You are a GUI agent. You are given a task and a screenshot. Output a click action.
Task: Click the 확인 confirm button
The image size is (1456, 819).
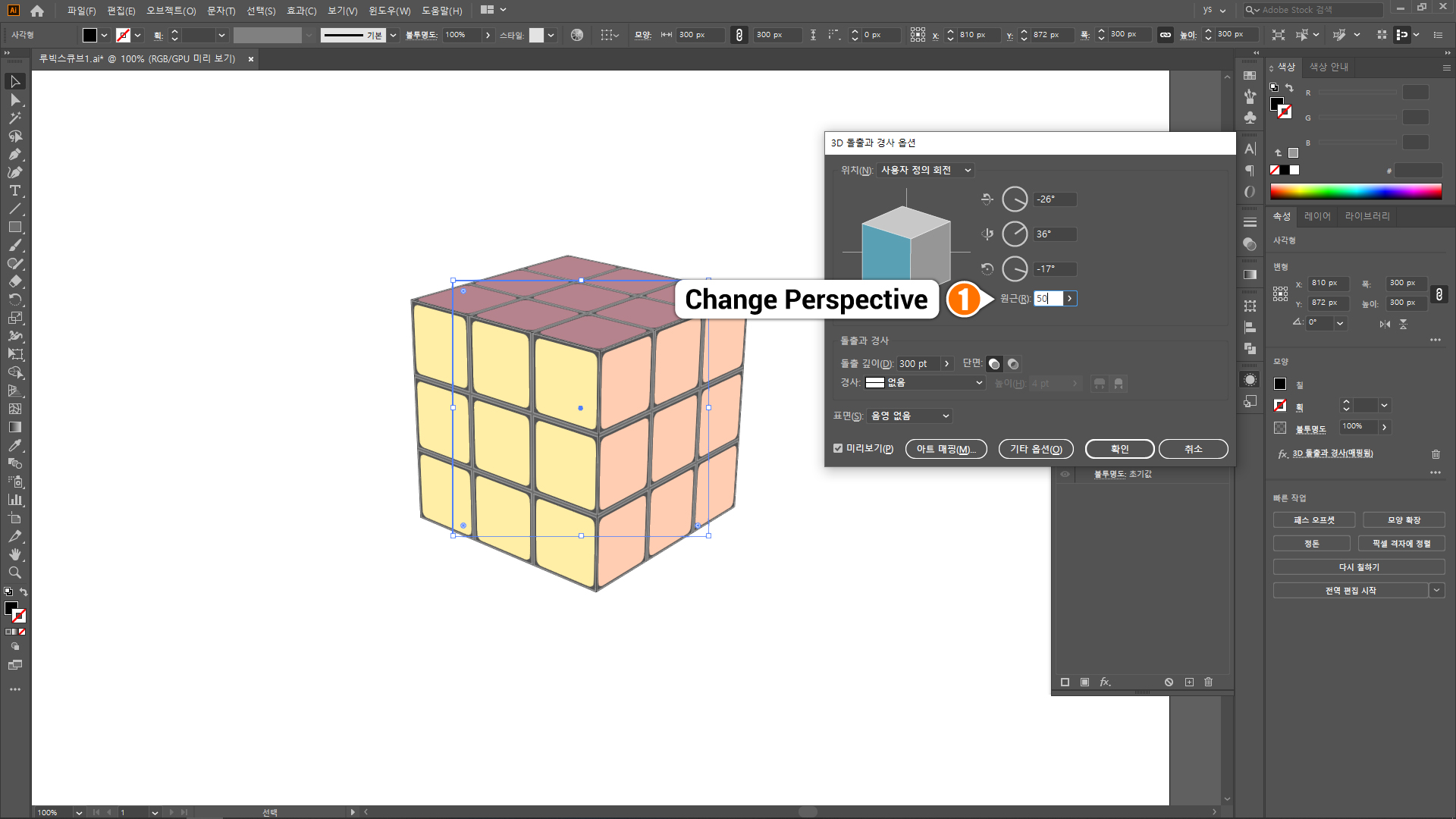point(1119,449)
